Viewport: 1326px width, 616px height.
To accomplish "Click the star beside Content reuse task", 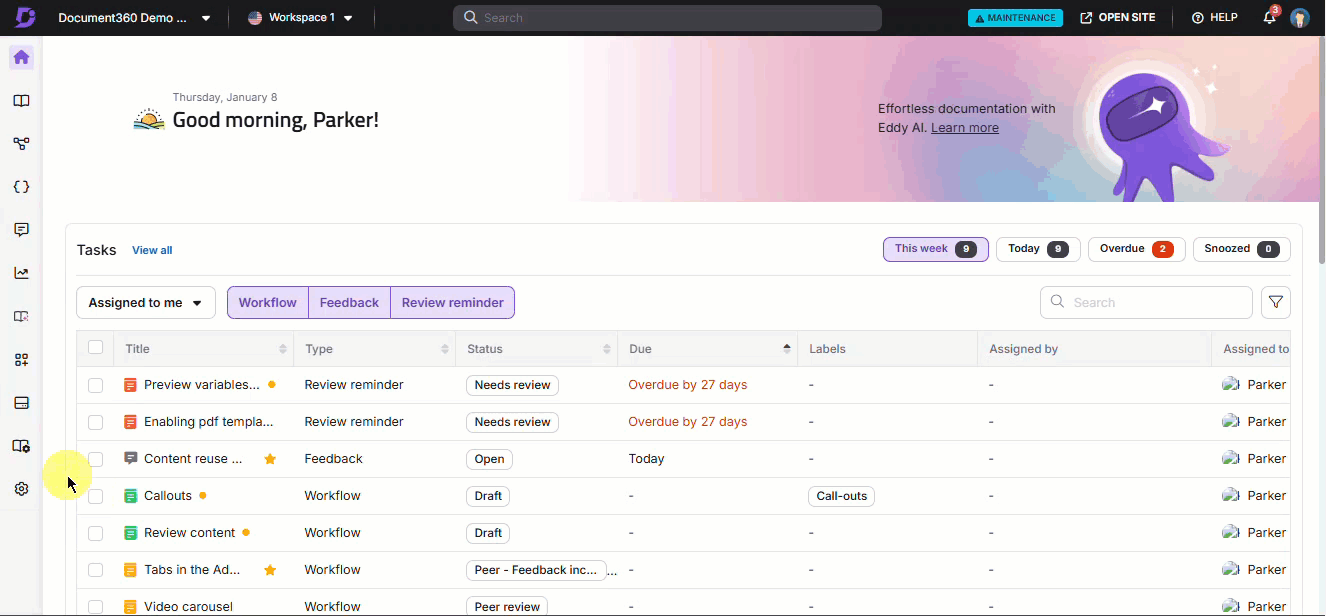I will pos(270,459).
